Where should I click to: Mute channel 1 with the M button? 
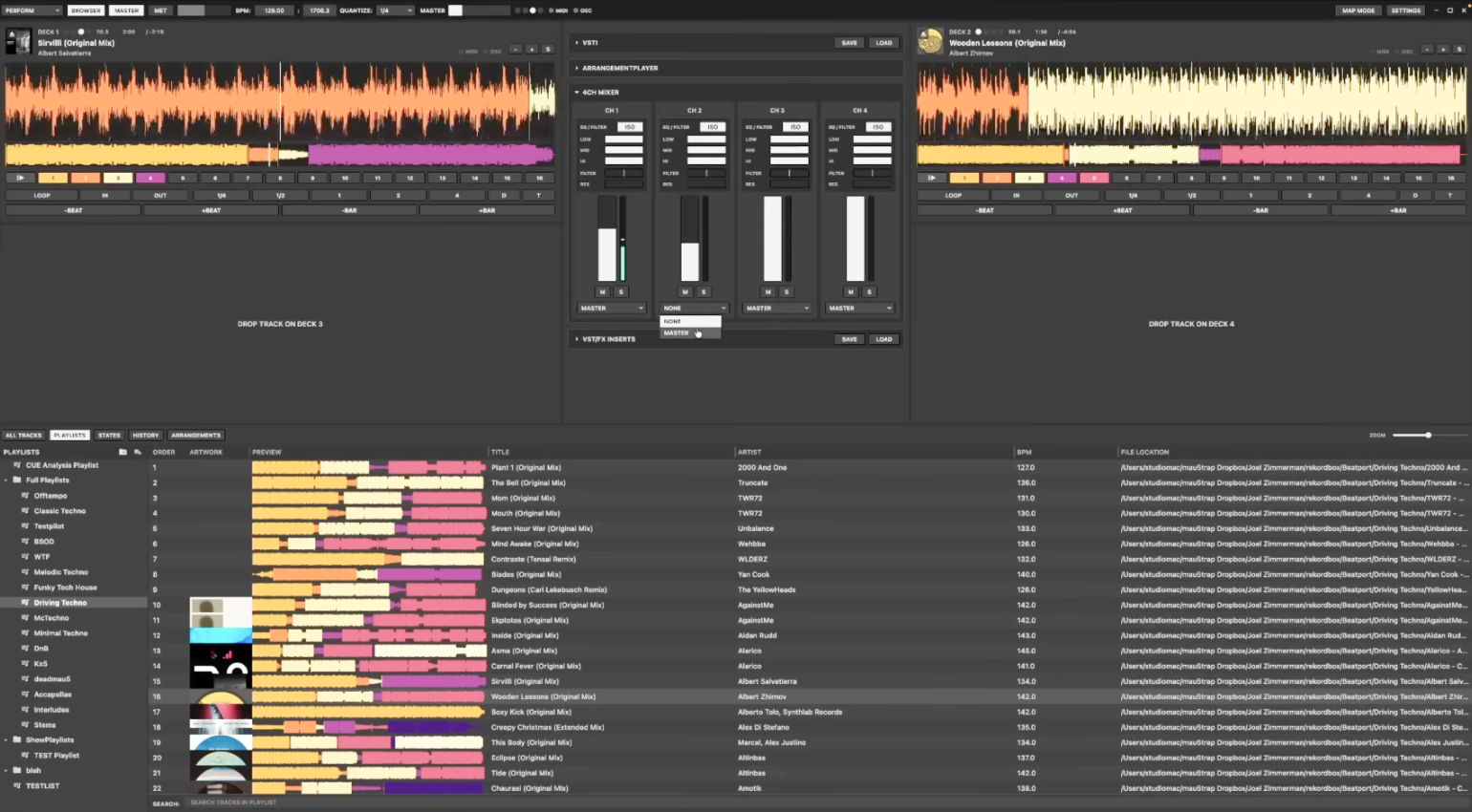602,291
